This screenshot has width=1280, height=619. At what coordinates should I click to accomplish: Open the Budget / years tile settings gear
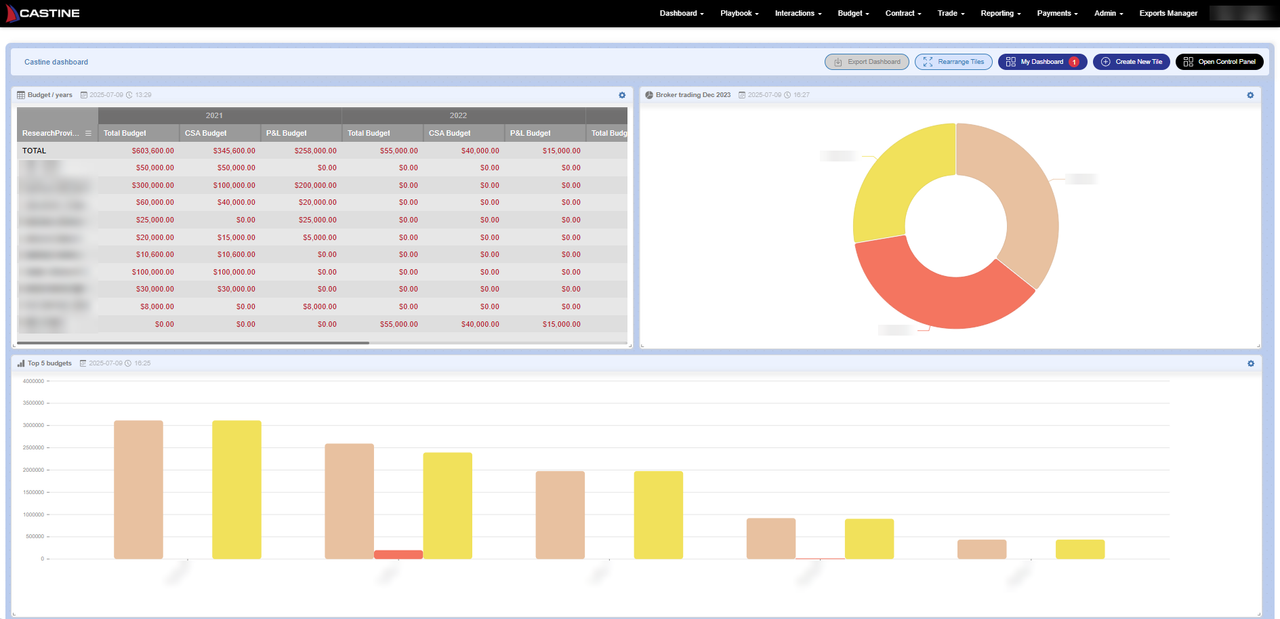(x=622, y=95)
